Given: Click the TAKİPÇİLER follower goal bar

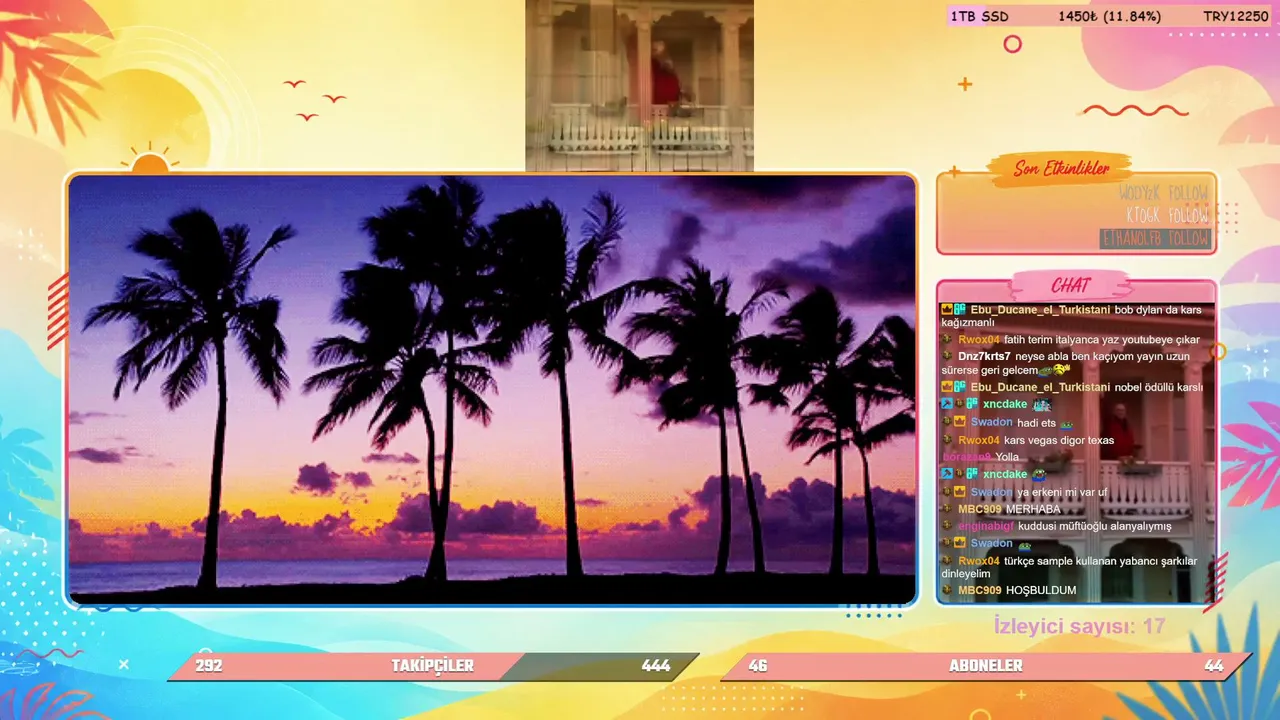Looking at the screenshot, I should pos(433,666).
